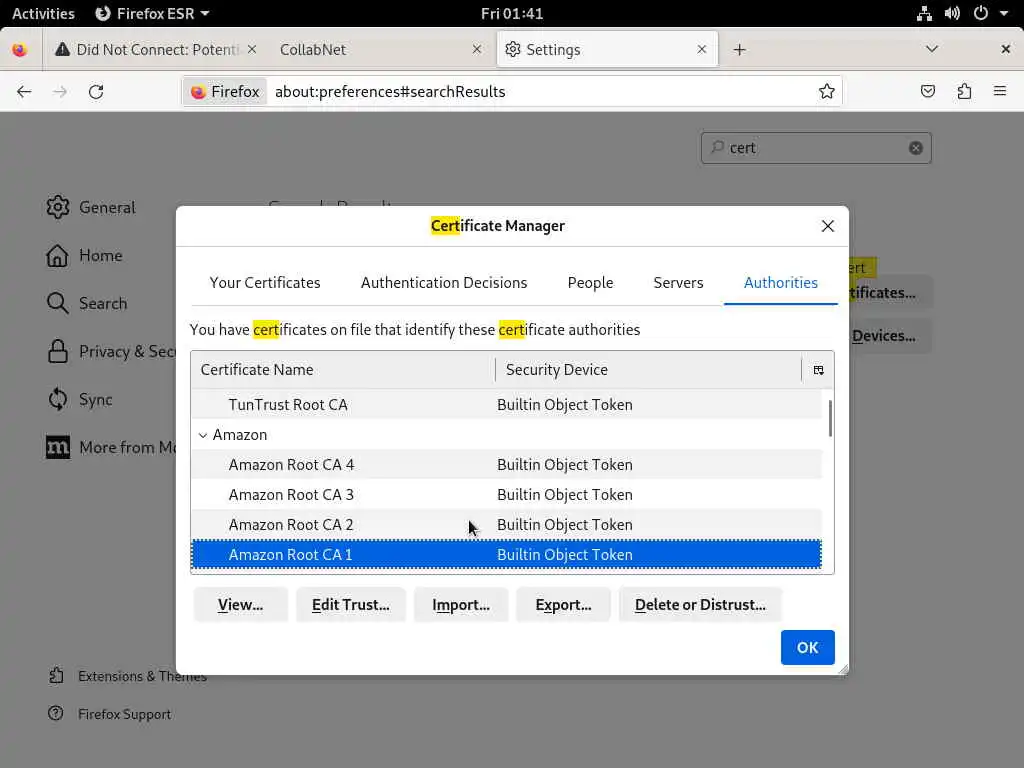Screen dimensions: 1024x768
Task: Close the Certificate Manager dialog
Action: pyautogui.click(x=827, y=226)
